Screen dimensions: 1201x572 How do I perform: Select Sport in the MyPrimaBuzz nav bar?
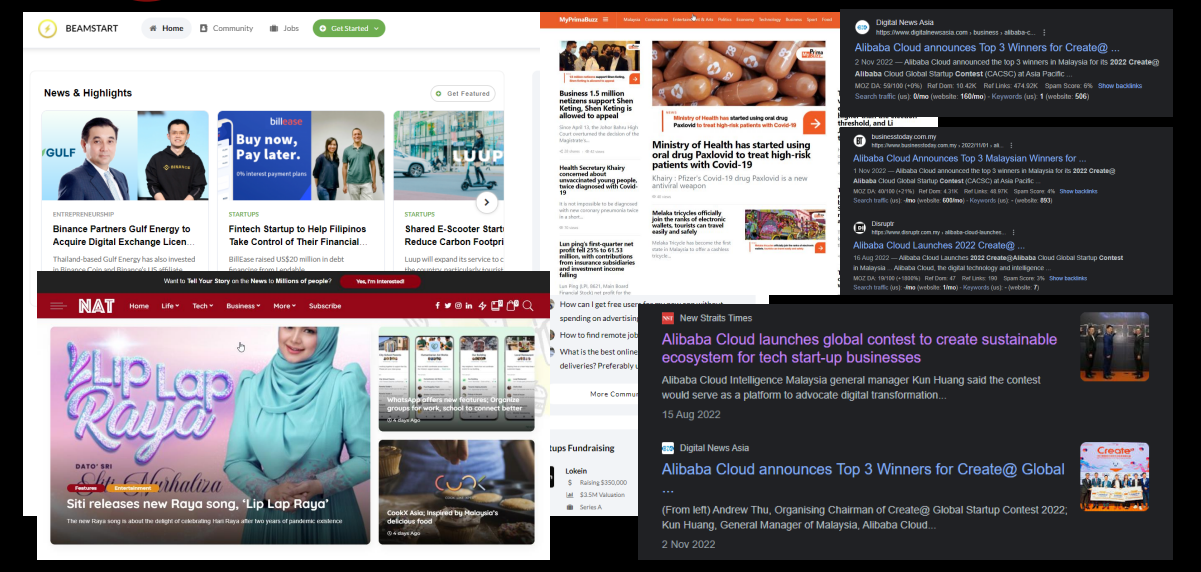[811, 19]
